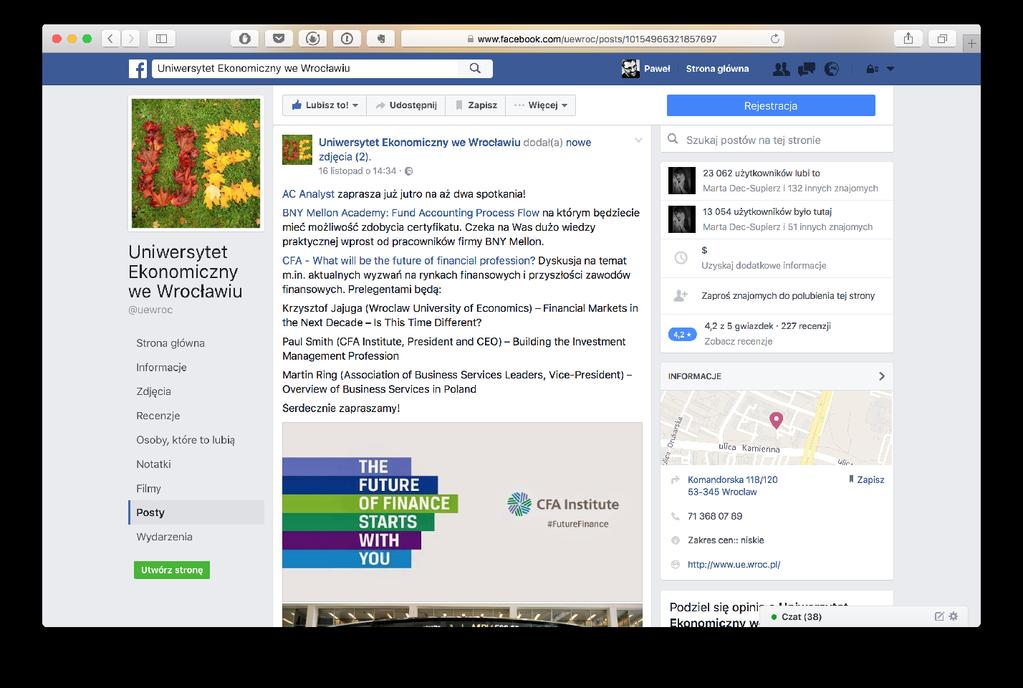This screenshot has height=688, width=1023.
Task: Click Zobacz recenzje link
Action: coord(738,341)
